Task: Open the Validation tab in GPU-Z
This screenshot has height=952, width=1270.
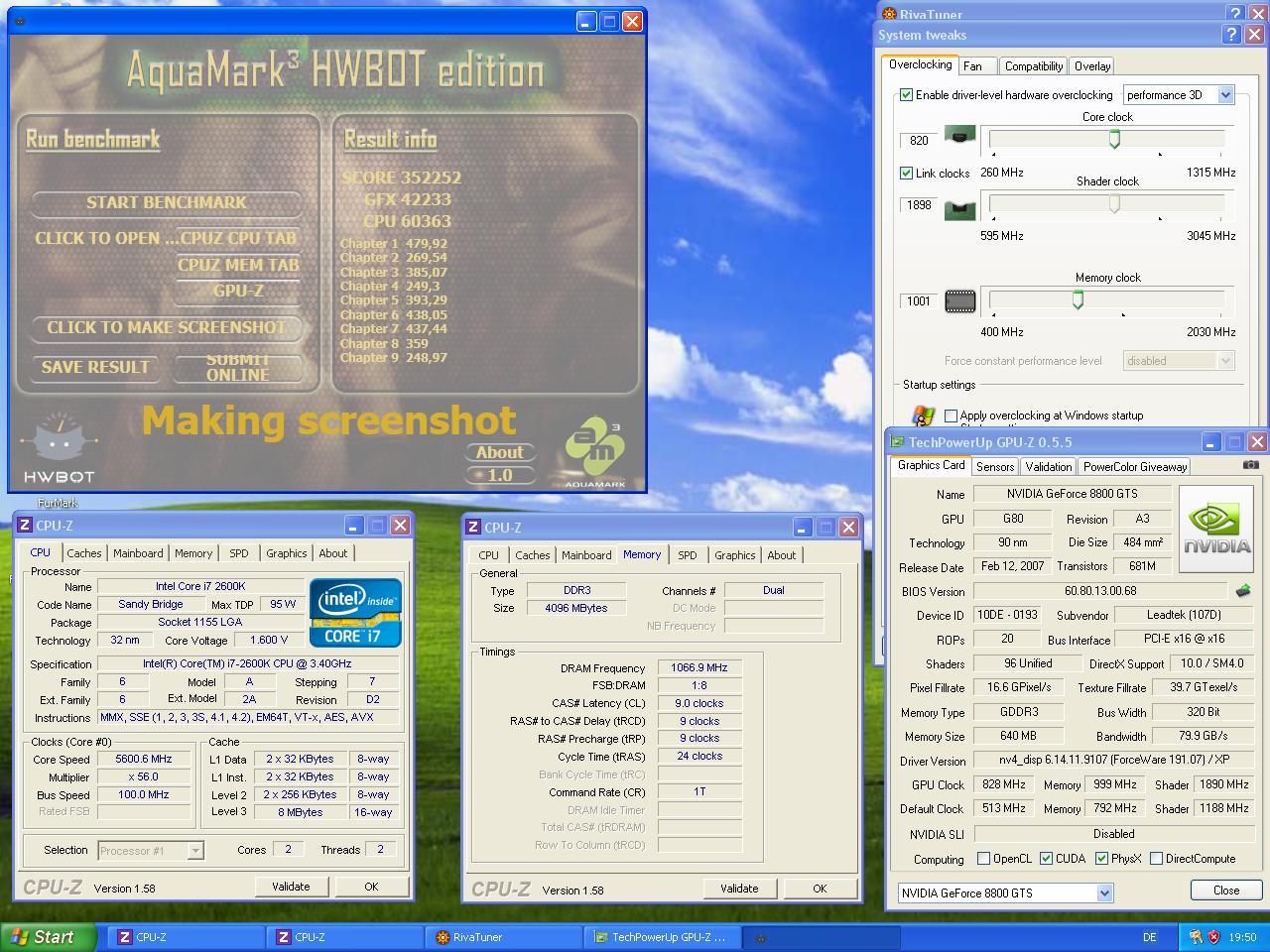Action: 1049,467
